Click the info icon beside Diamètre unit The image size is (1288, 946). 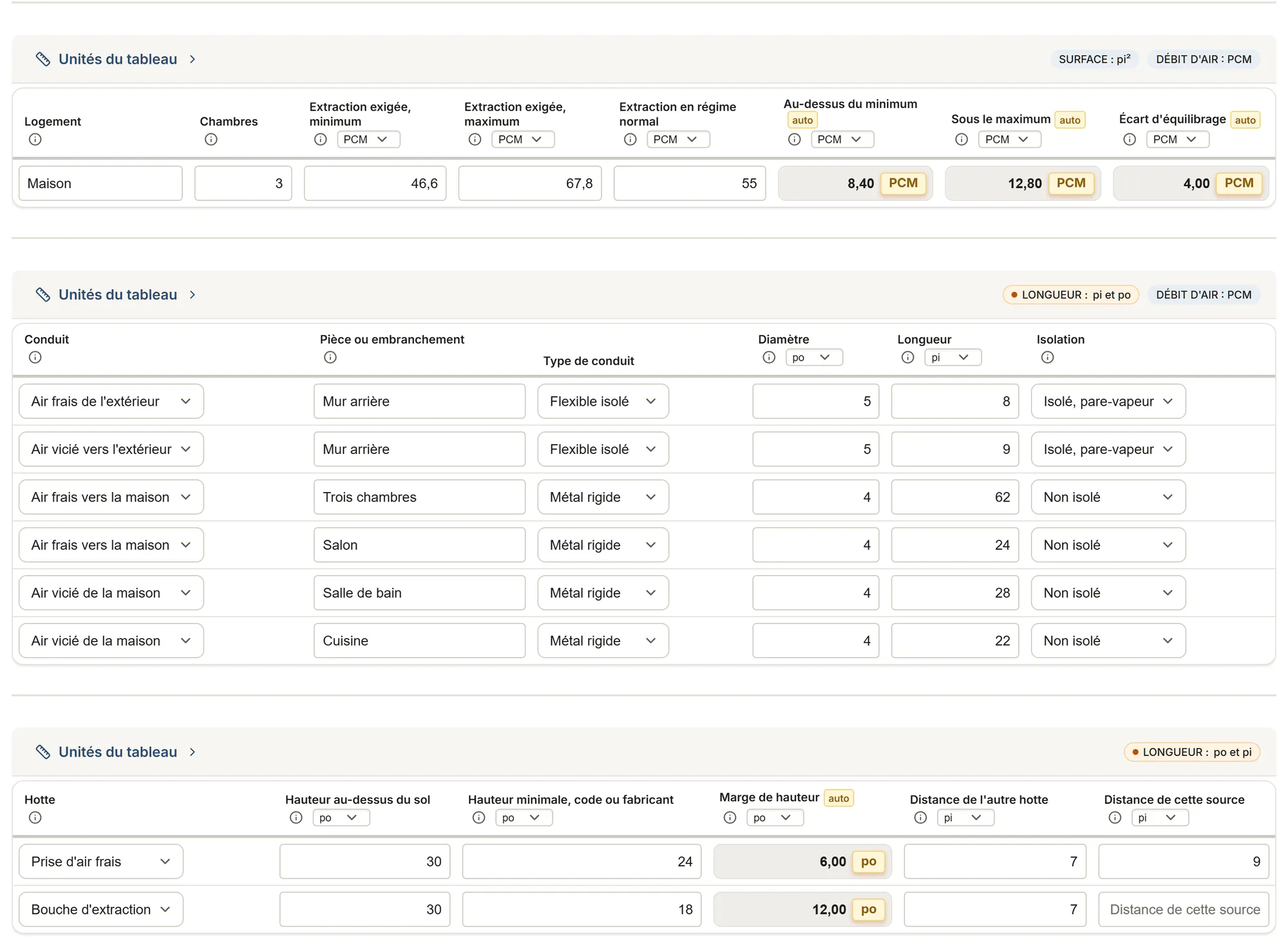tap(769, 357)
